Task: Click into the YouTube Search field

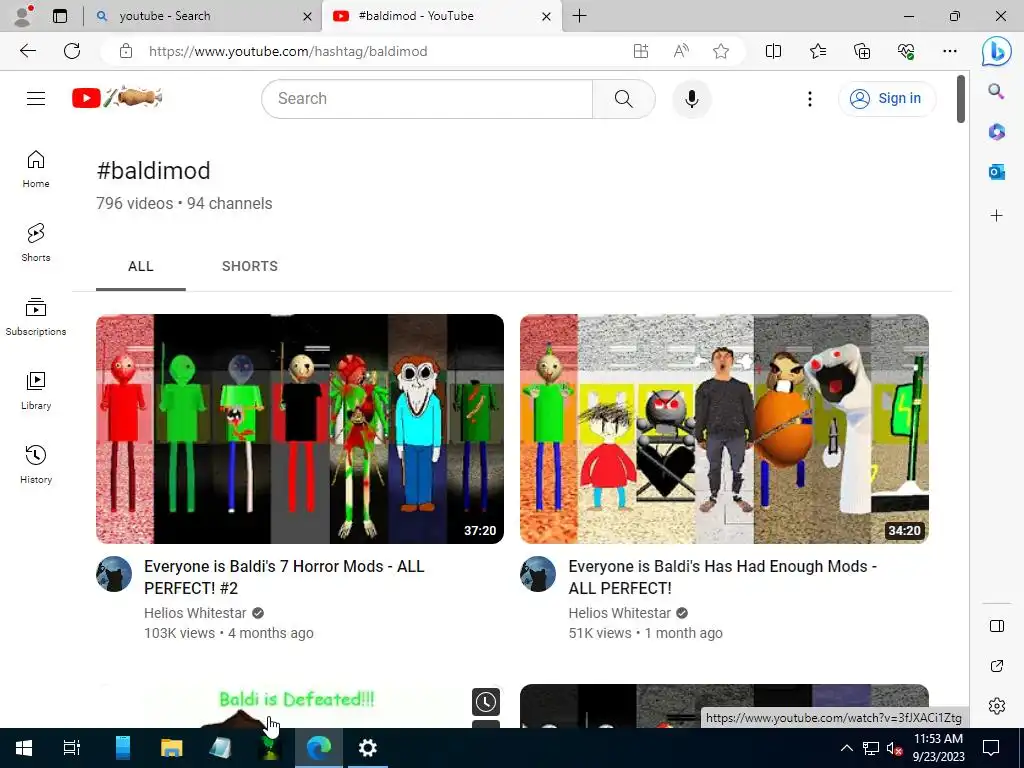Action: pos(427,99)
